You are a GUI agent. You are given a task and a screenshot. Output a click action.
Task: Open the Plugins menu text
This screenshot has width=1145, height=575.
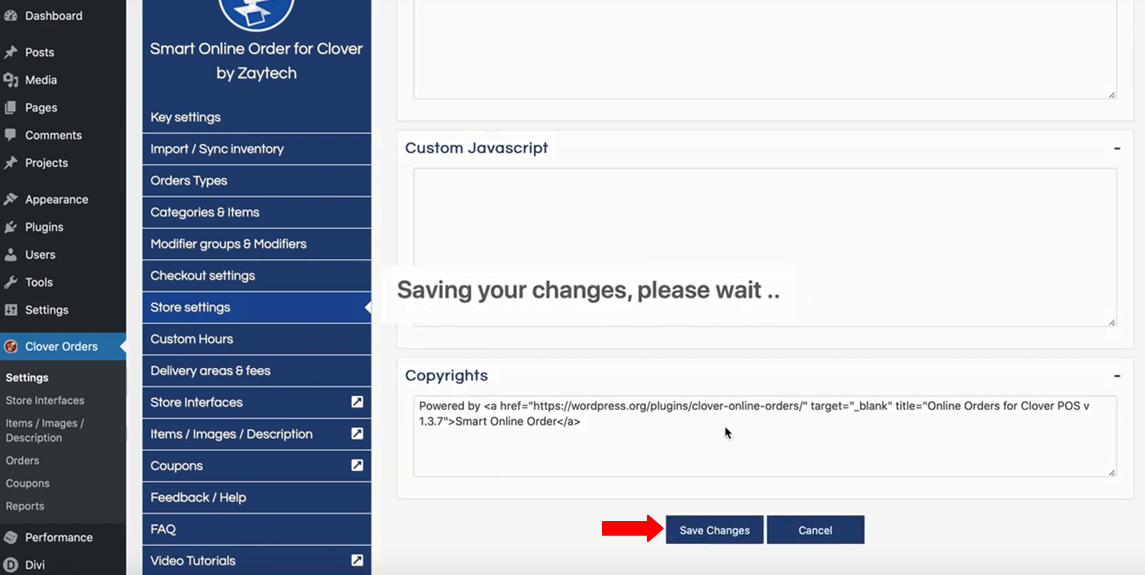tap(44, 227)
